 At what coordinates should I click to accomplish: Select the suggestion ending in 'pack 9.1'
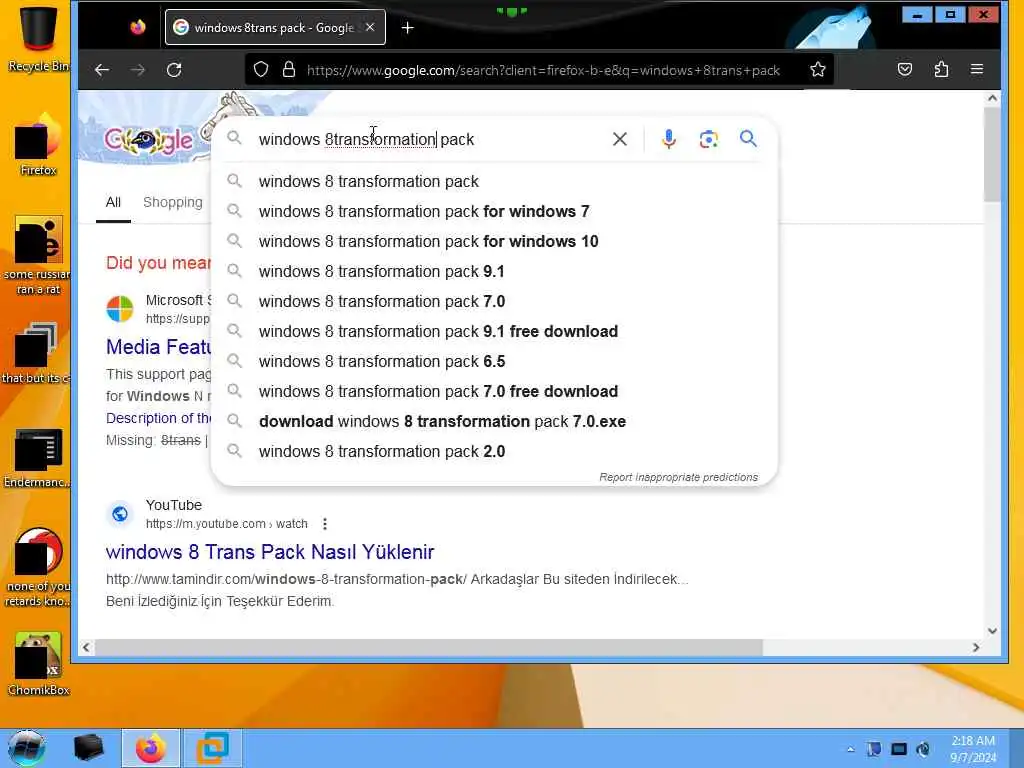coord(494,271)
